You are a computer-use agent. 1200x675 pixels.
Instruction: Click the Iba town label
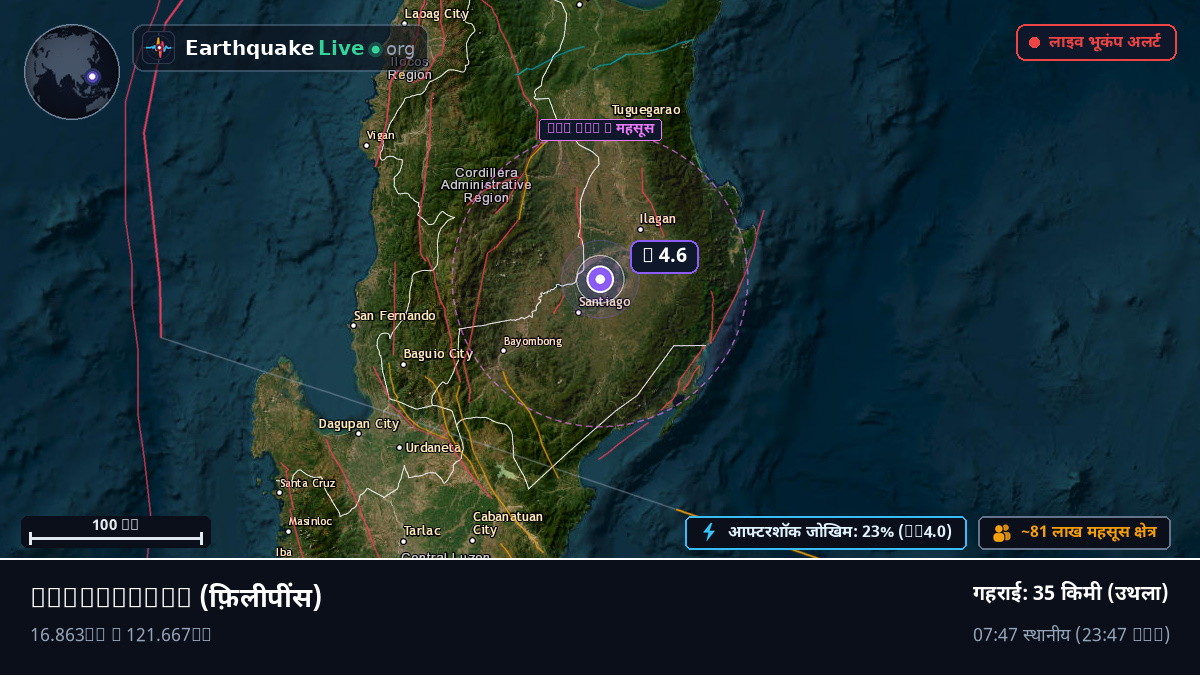pyautogui.click(x=284, y=552)
